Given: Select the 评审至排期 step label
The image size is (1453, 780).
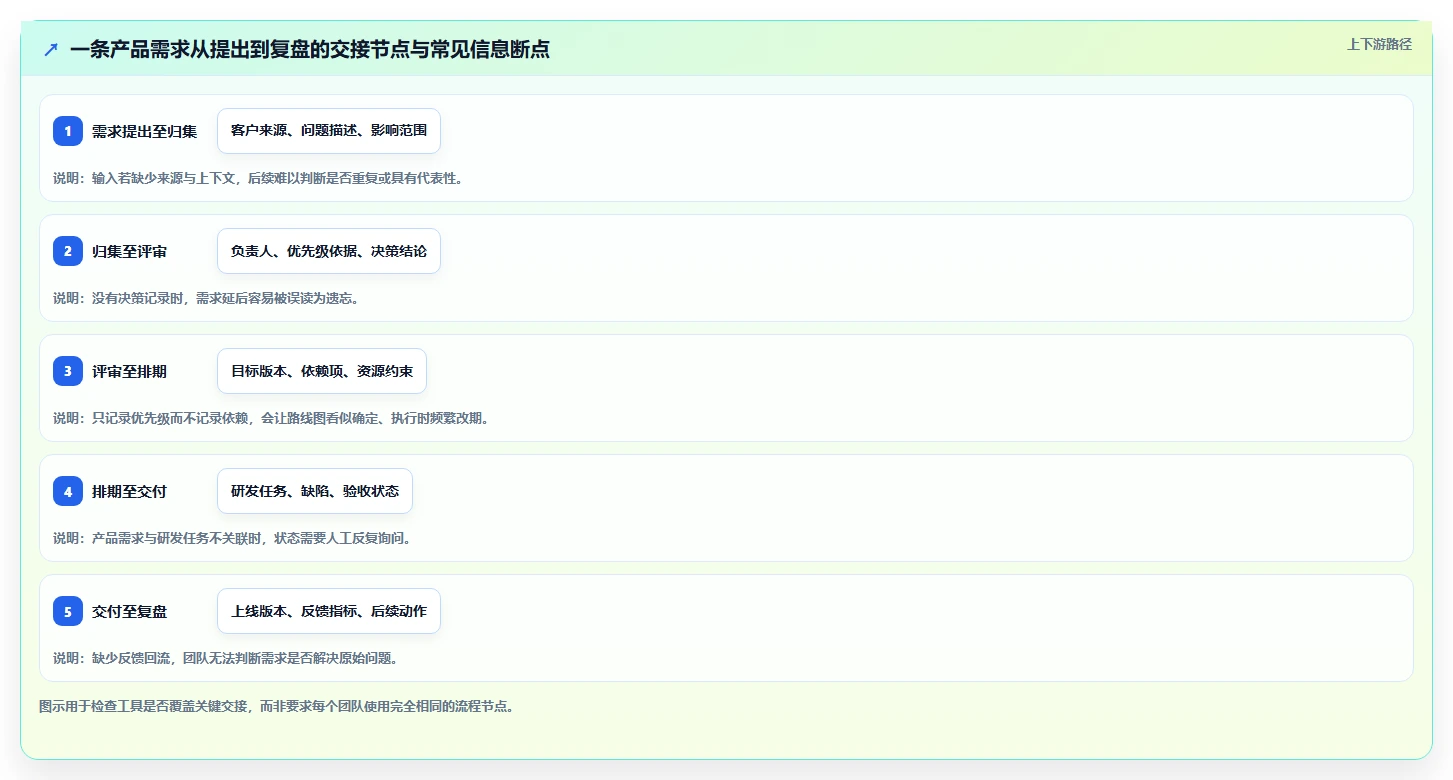Looking at the screenshot, I should [x=129, y=371].
